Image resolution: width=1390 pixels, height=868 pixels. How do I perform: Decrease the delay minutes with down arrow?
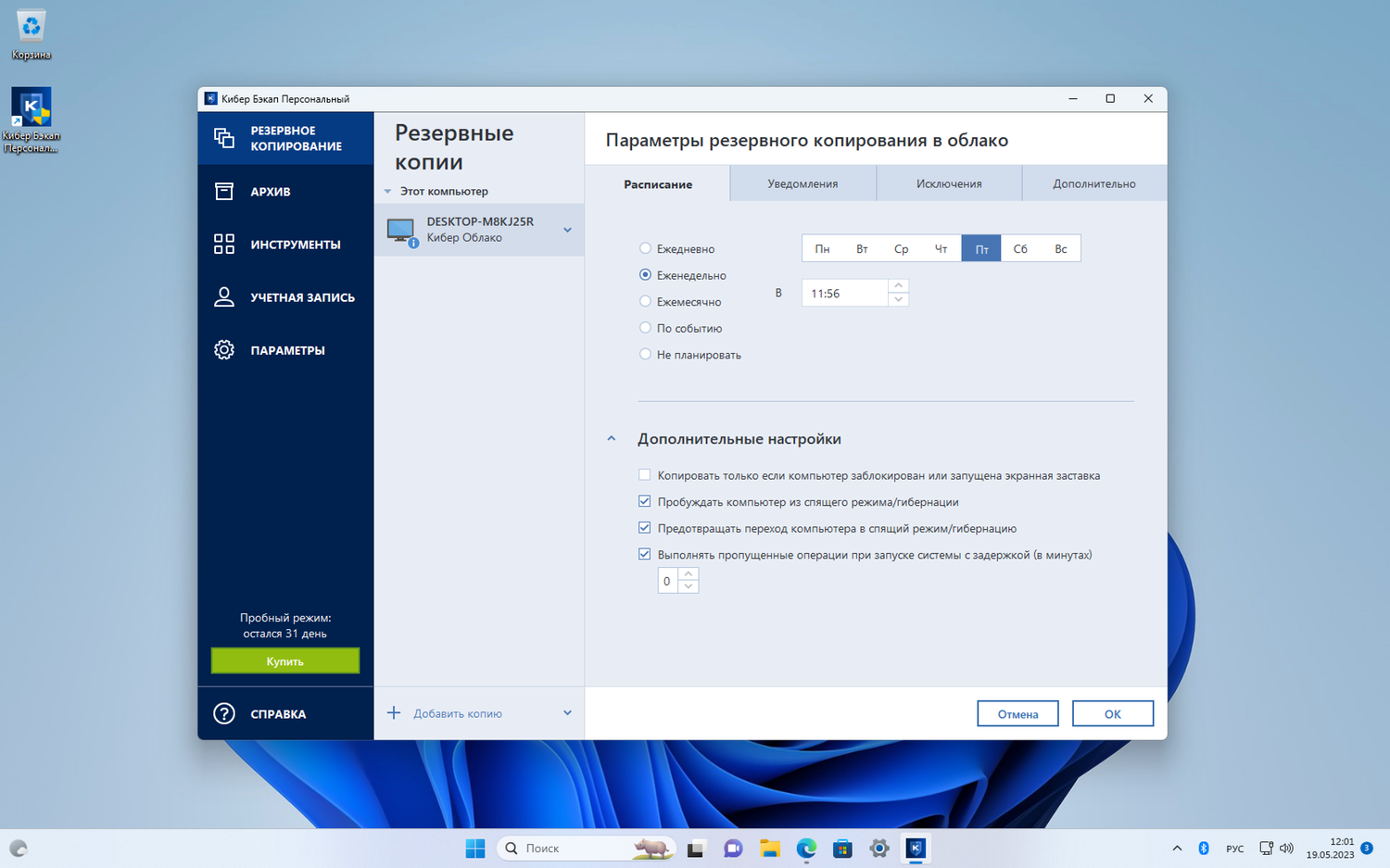pyautogui.click(x=688, y=587)
